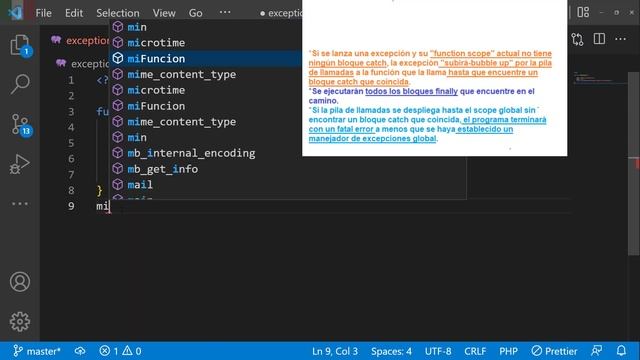Open the Accounts menu icon

click(20, 282)
